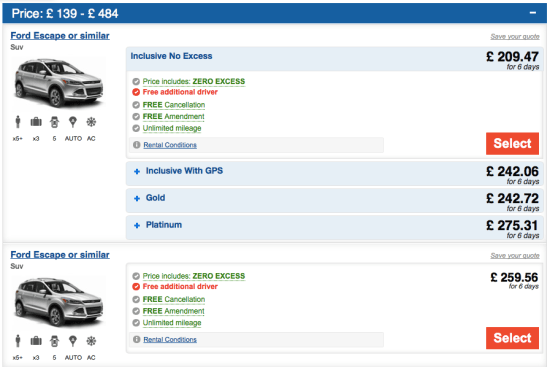The width and height of the screenshot is (550, 367).
Task: Click the second Ford Escape car thumbnail
Action: [59, 303]
